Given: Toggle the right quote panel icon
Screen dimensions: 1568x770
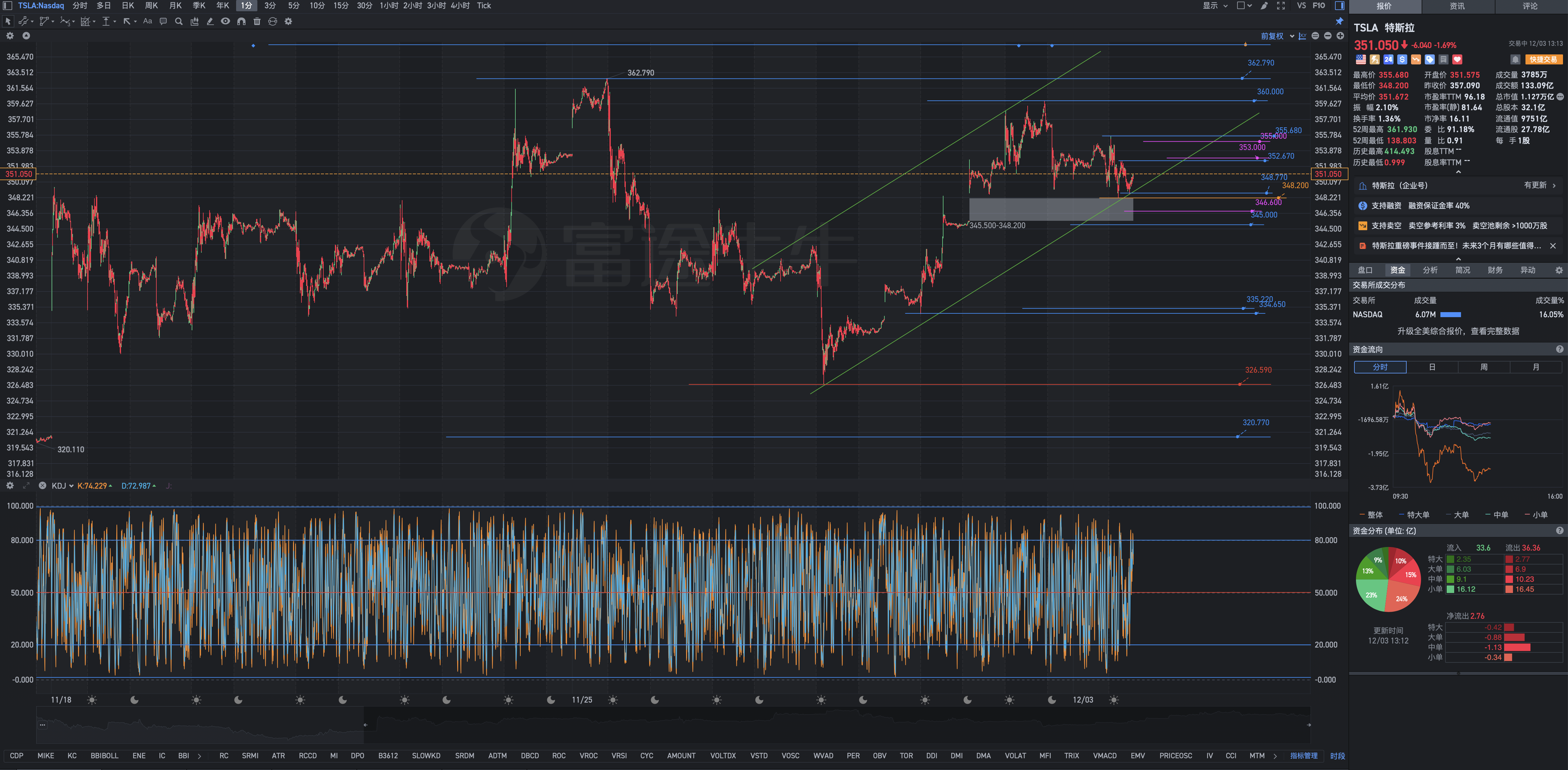Looking at the screenshot, I should (x=1339, y=6).
